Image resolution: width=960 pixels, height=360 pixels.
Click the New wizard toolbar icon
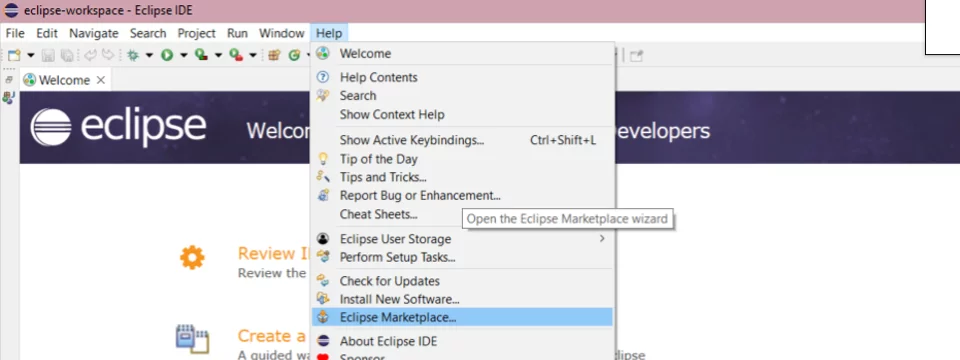[x=14, y=55]
